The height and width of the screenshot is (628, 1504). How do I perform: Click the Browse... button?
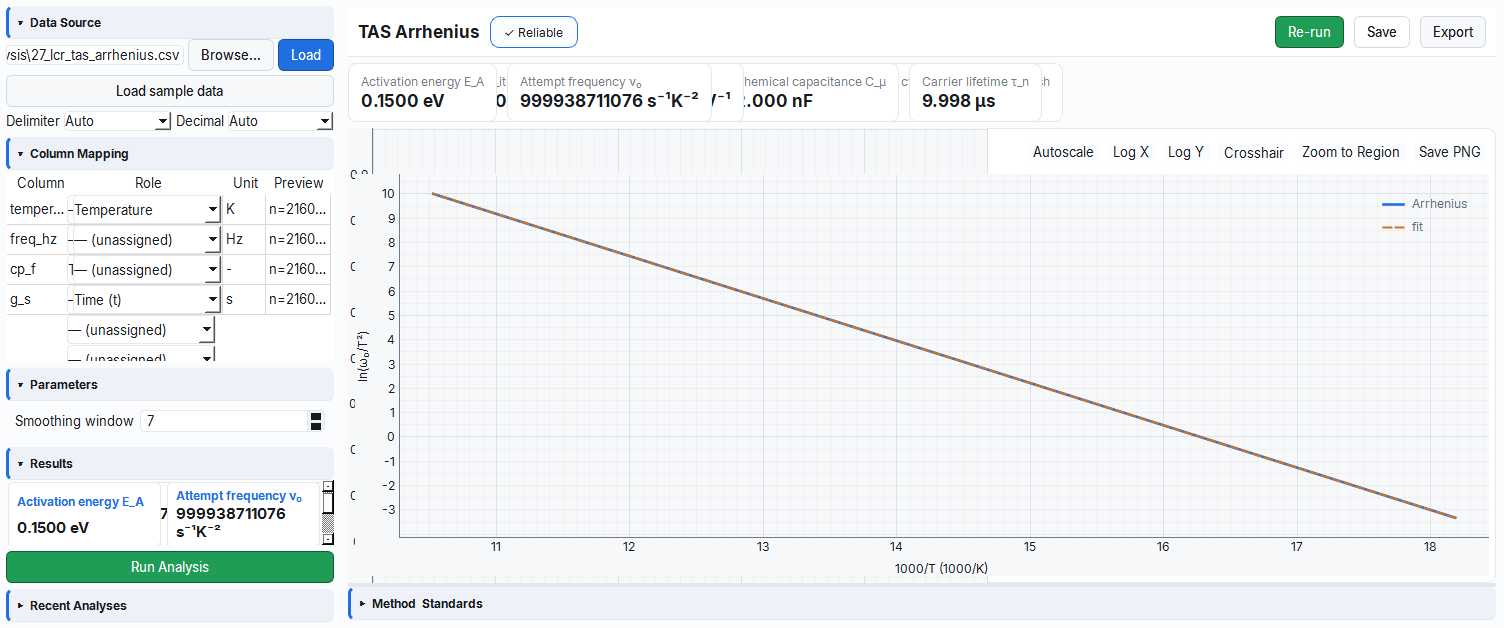(231, 55)
